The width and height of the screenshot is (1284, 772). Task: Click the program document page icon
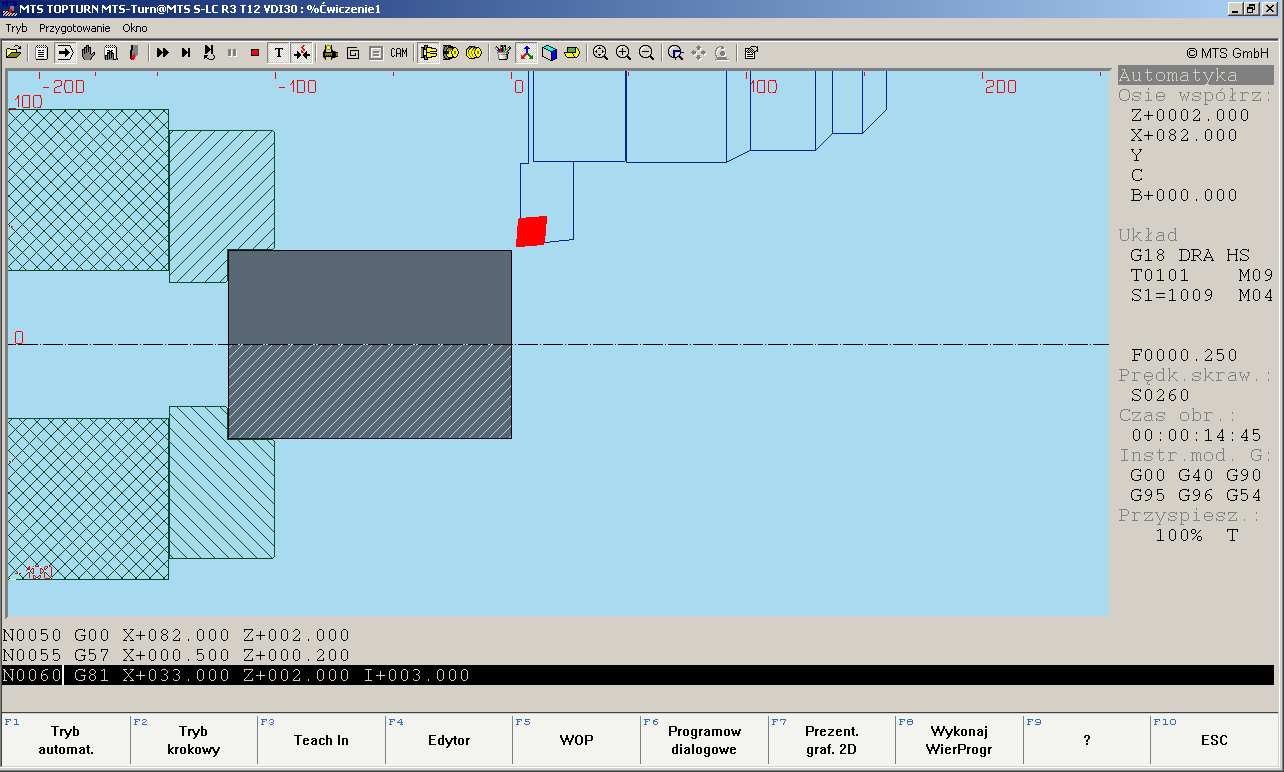click(41, 52)
